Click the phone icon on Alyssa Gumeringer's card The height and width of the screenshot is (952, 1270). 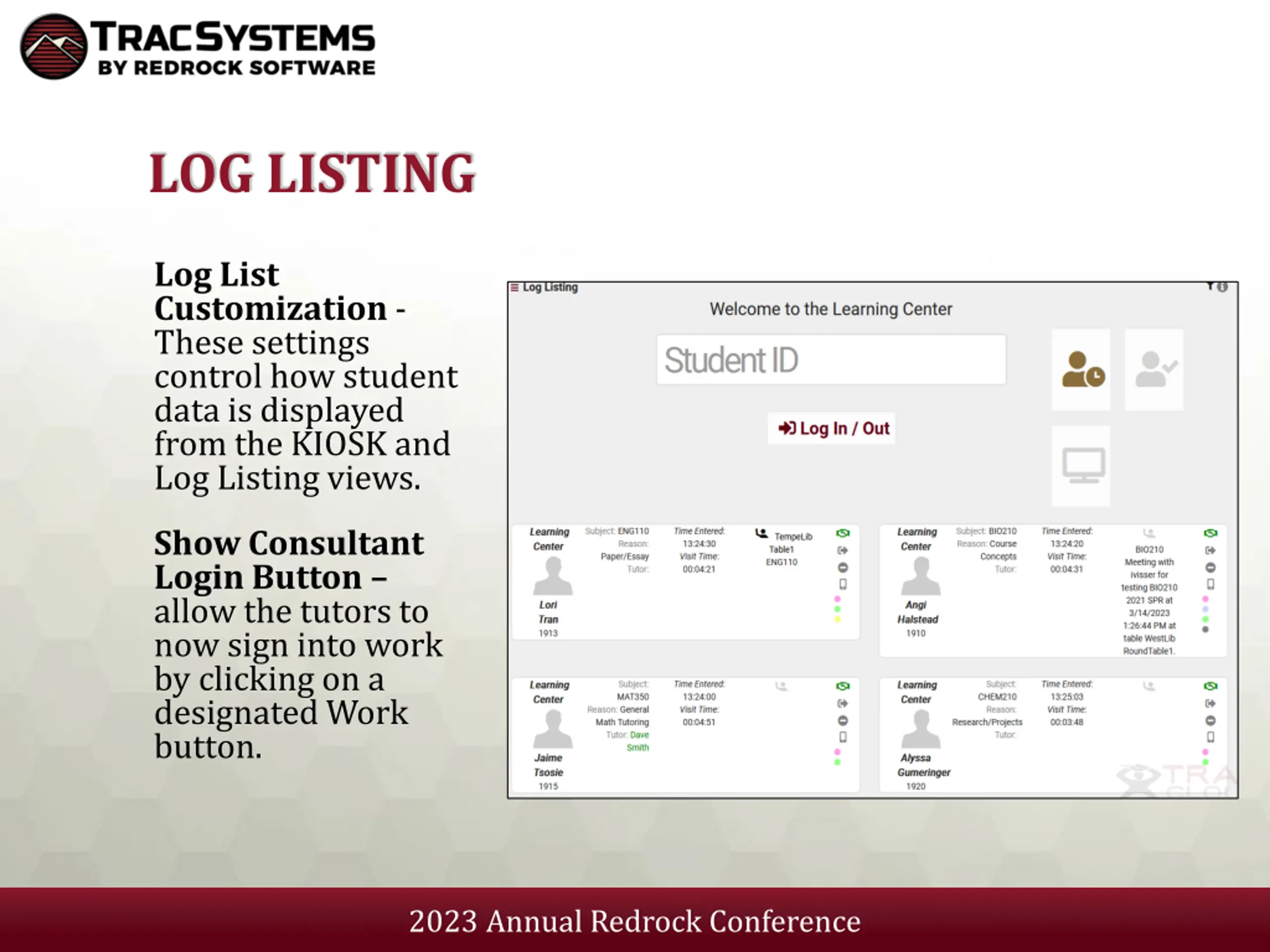[1210, 737]
